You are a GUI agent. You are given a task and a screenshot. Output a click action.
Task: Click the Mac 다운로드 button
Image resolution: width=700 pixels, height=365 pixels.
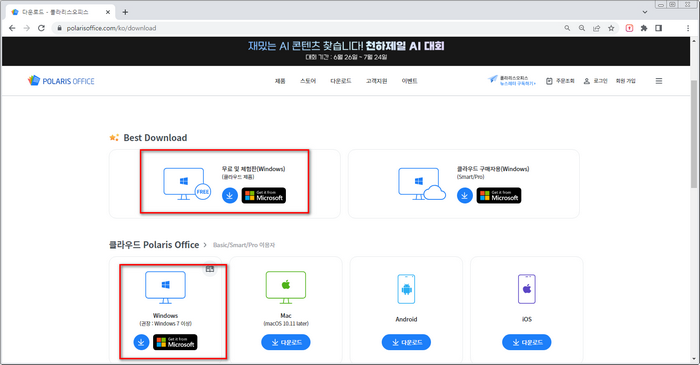pyautogui.click(x=286, y=342)
